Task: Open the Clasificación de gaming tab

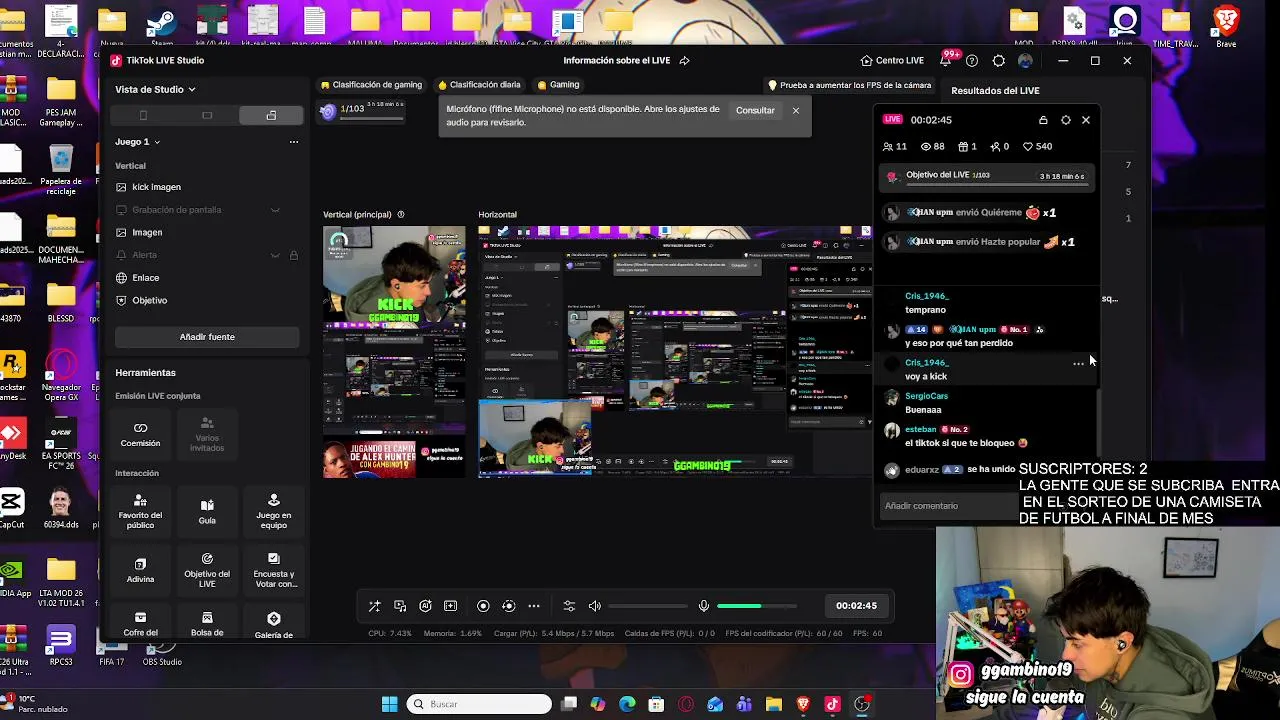Action: pos(371,85)
